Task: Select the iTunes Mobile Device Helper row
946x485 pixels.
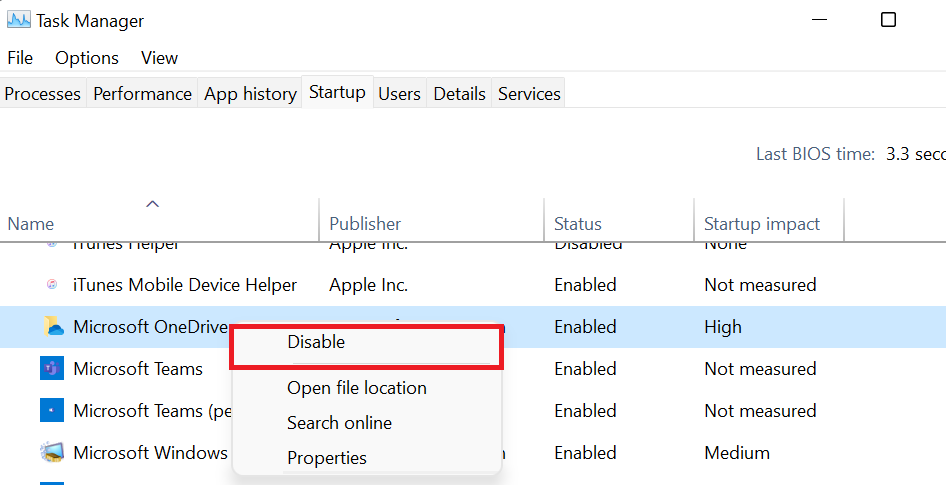Action: coord(473,284)
